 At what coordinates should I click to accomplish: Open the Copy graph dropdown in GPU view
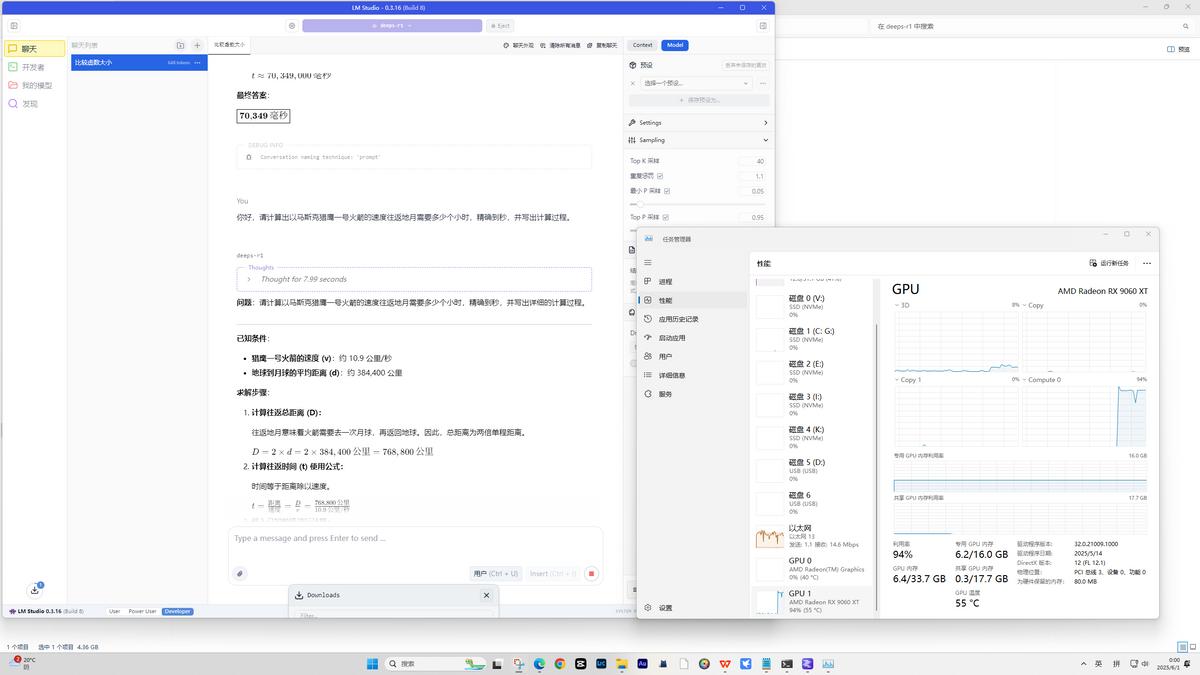point(1032,305)
